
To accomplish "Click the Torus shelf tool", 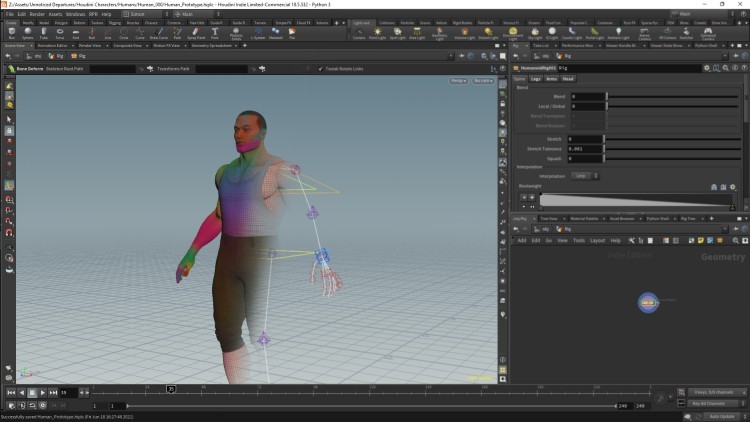I will pyautogui.click(x=62, y=33).
